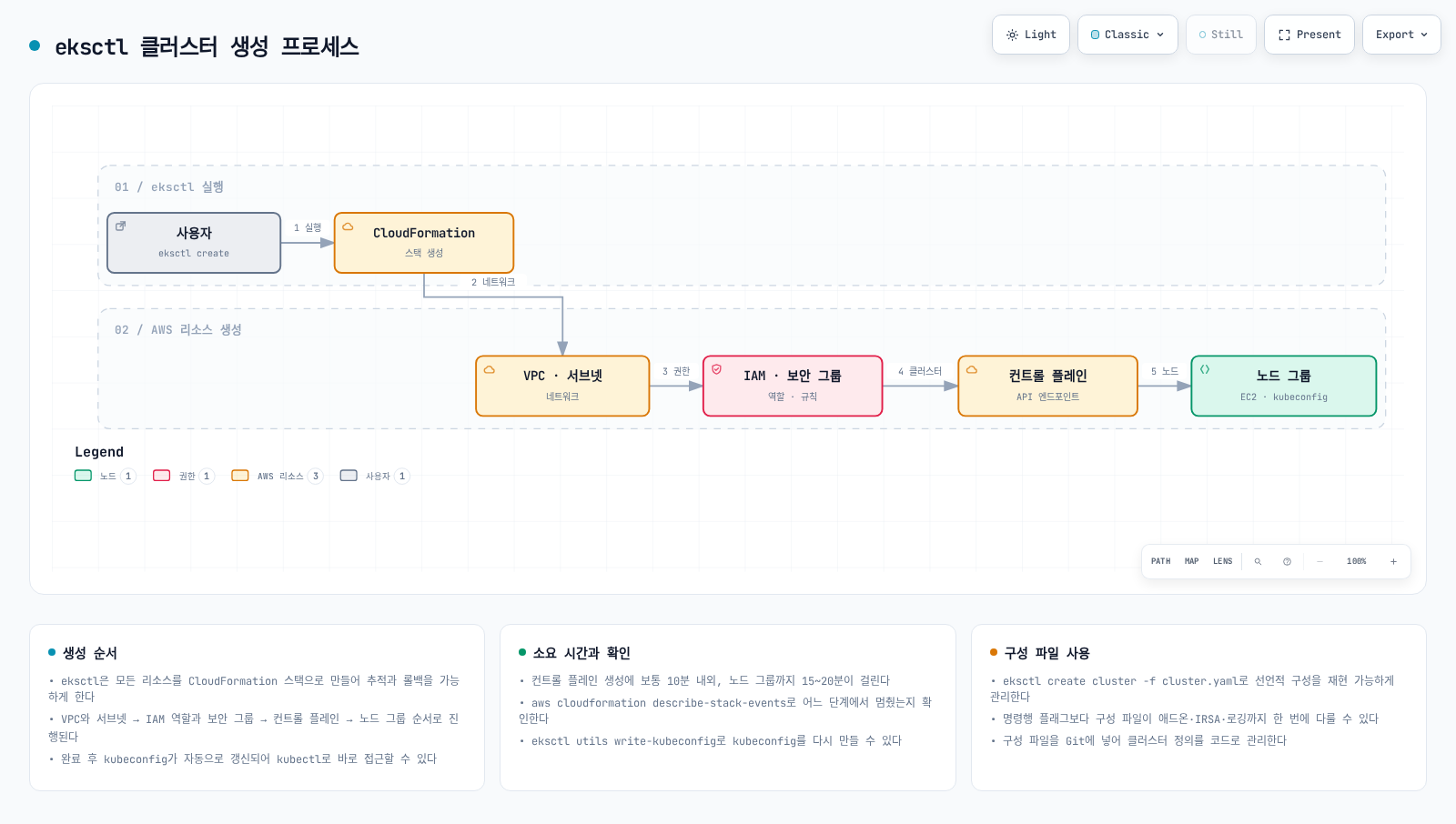Click the search magnifier icon
Screen dimensions: 1456x824
pyautogui.click(x=1258, y=561)
